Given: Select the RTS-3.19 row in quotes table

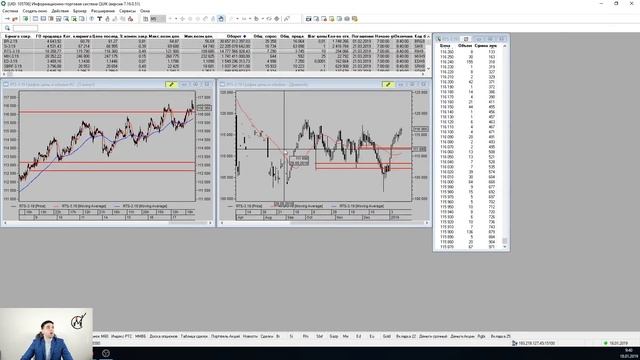Looking at the screenshot, I should click(214, 51).
